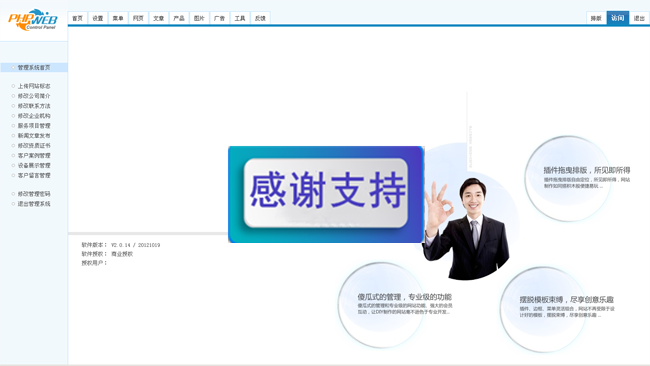Open the 首页 tab in top navigation
650x366 pixels.
(78, 18)
